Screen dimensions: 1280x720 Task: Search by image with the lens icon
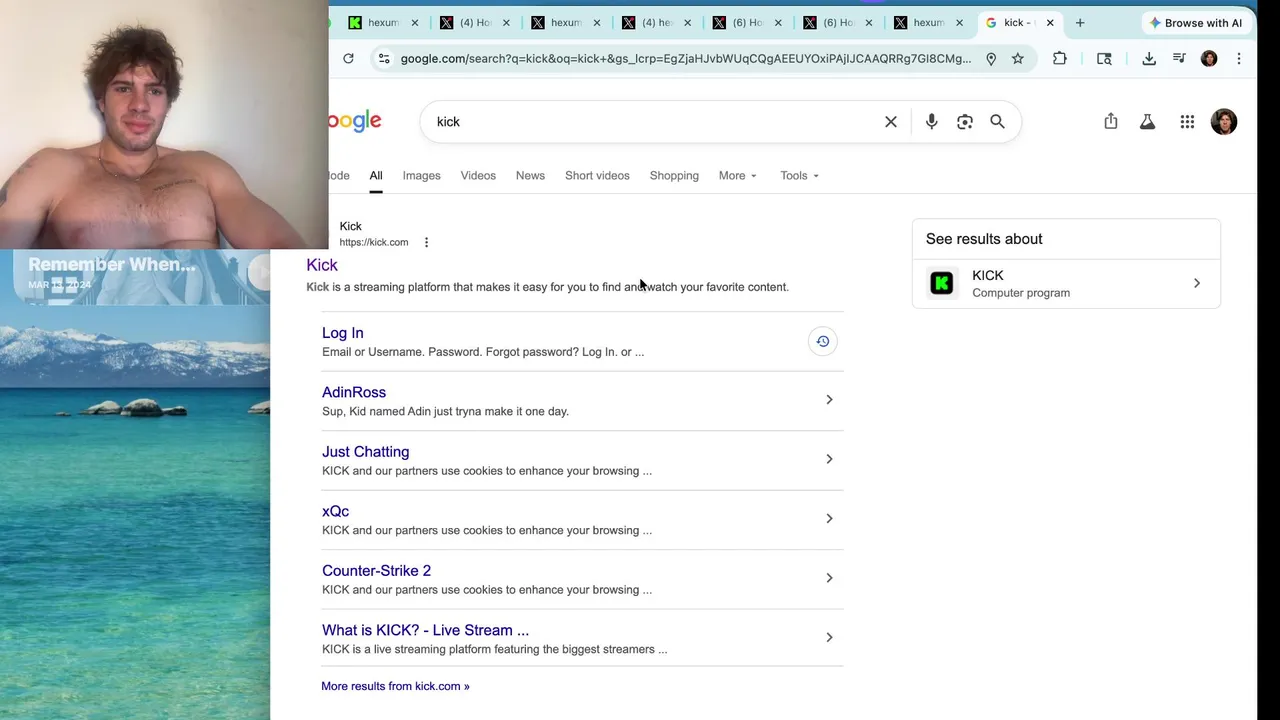click(965, 122)
